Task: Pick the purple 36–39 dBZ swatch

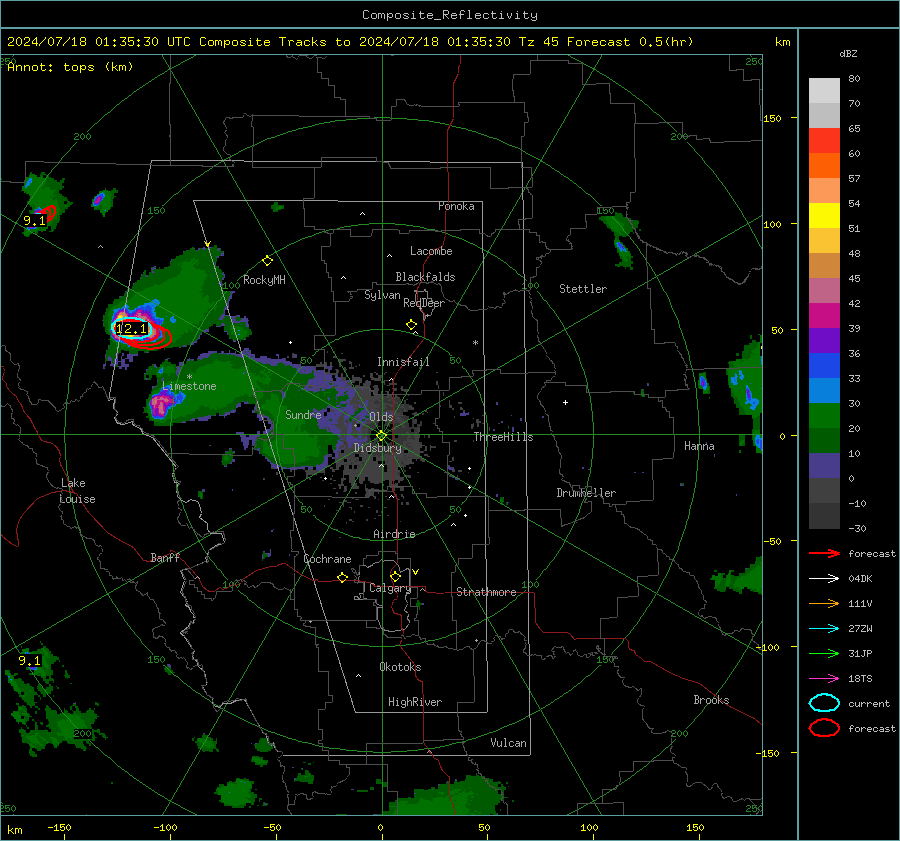Action: pos(824,341)
